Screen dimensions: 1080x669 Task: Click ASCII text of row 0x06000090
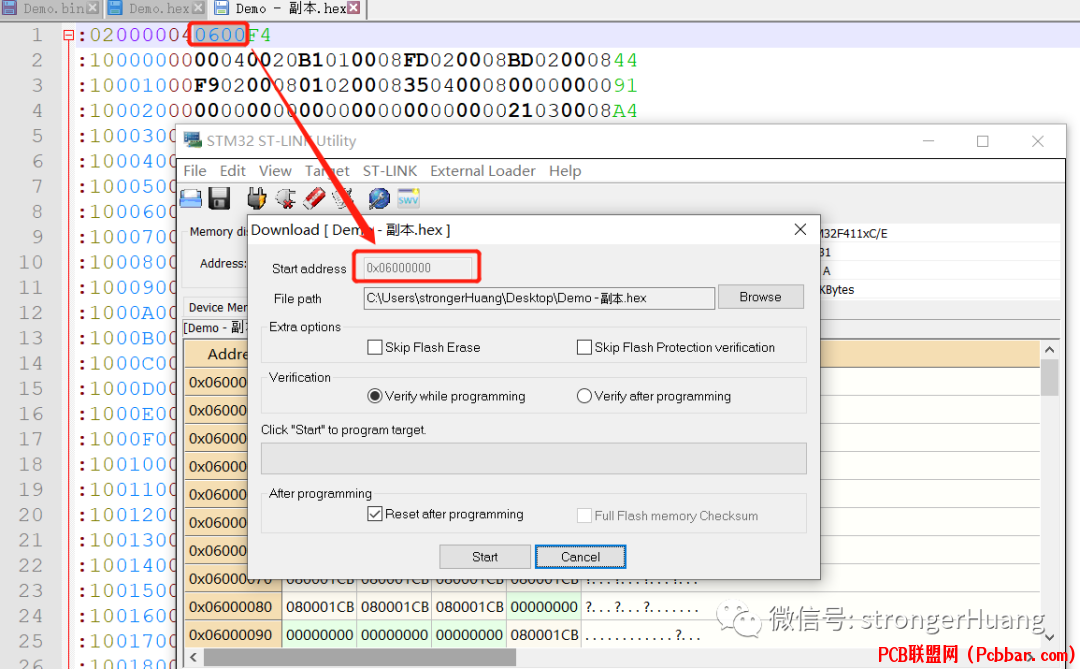pos(642,635)
